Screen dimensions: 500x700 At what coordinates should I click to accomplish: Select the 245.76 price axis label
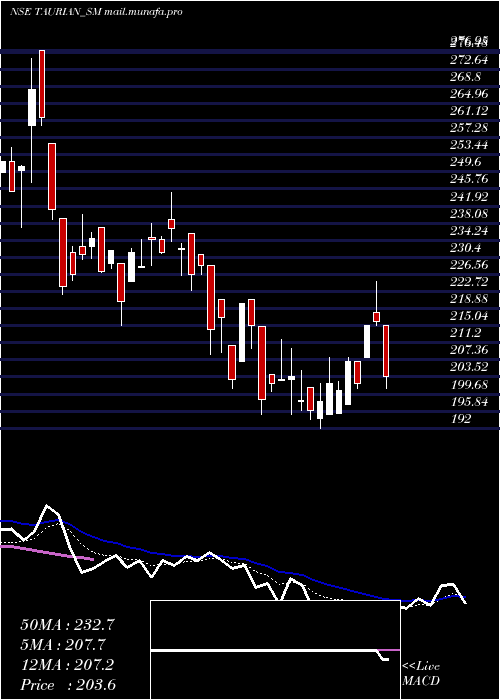[469, 179]
